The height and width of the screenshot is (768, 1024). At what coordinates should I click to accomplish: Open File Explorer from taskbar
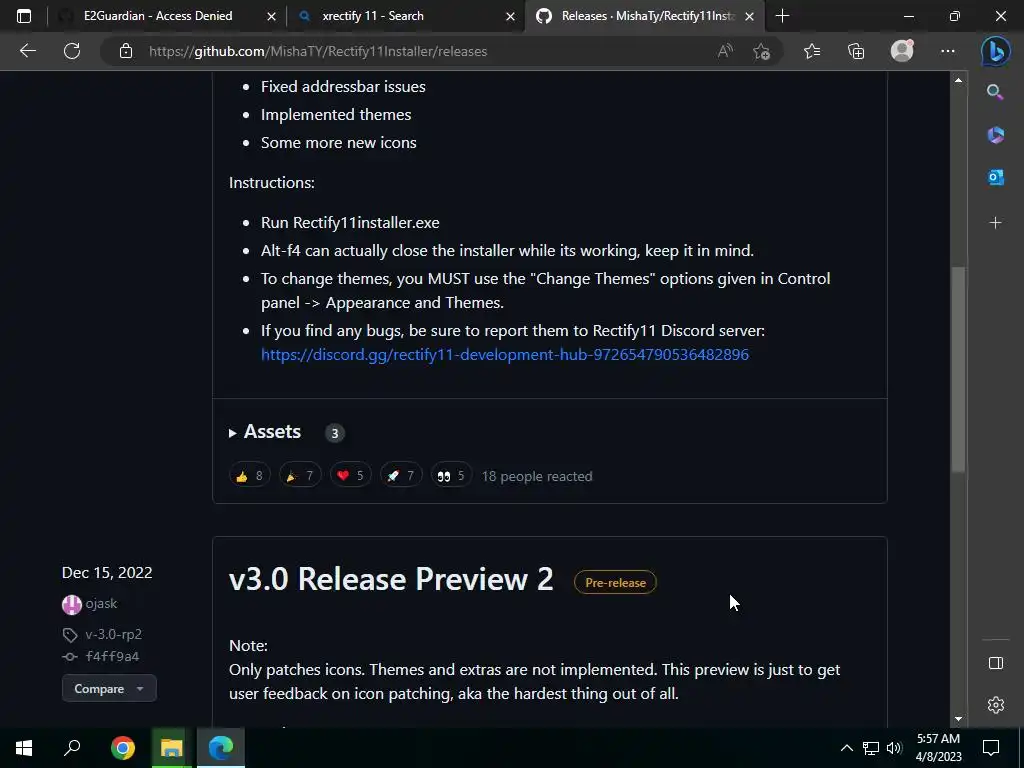click(172, 748)
